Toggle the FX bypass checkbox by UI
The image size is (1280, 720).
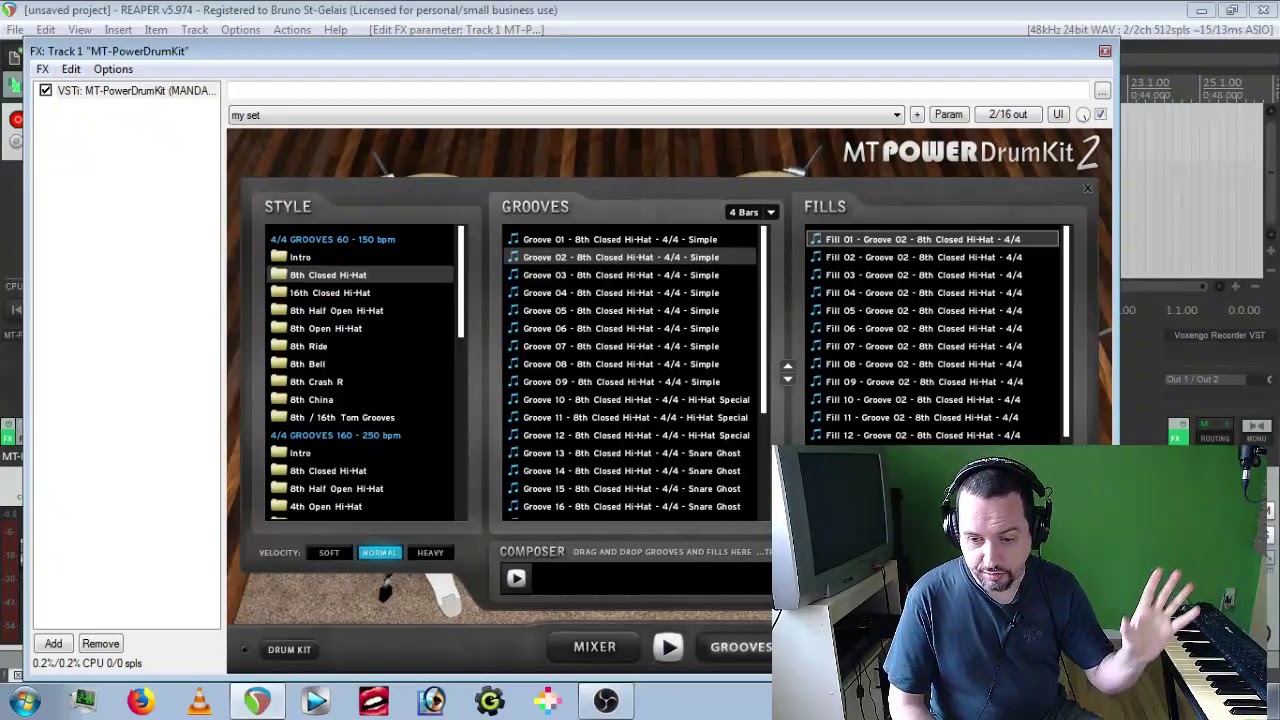pyautogui.click(x=1100, y=115)
